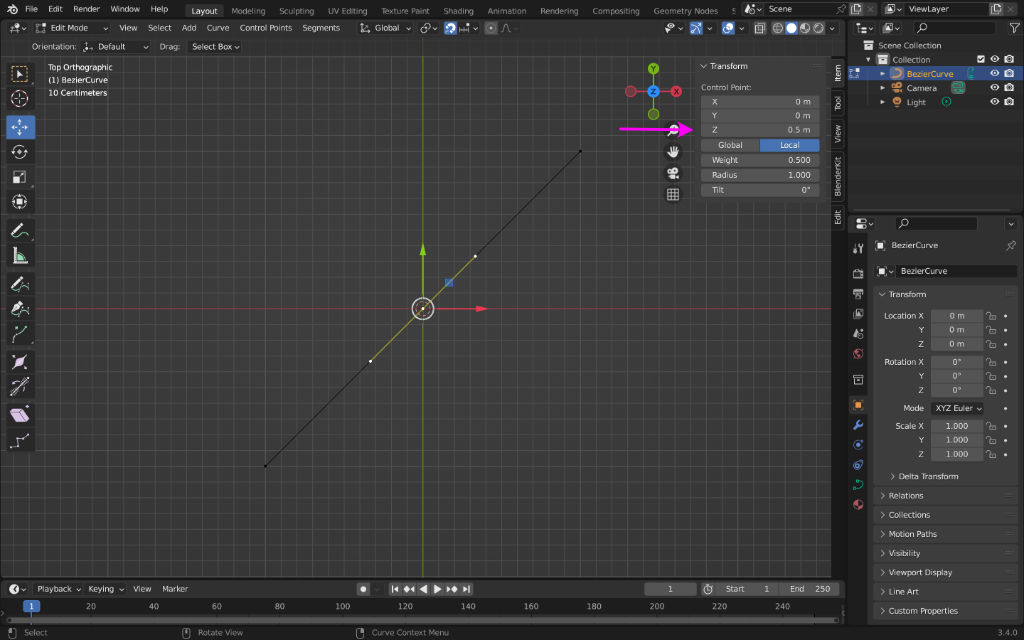Click the pan view hand icon

click(673, 152)
